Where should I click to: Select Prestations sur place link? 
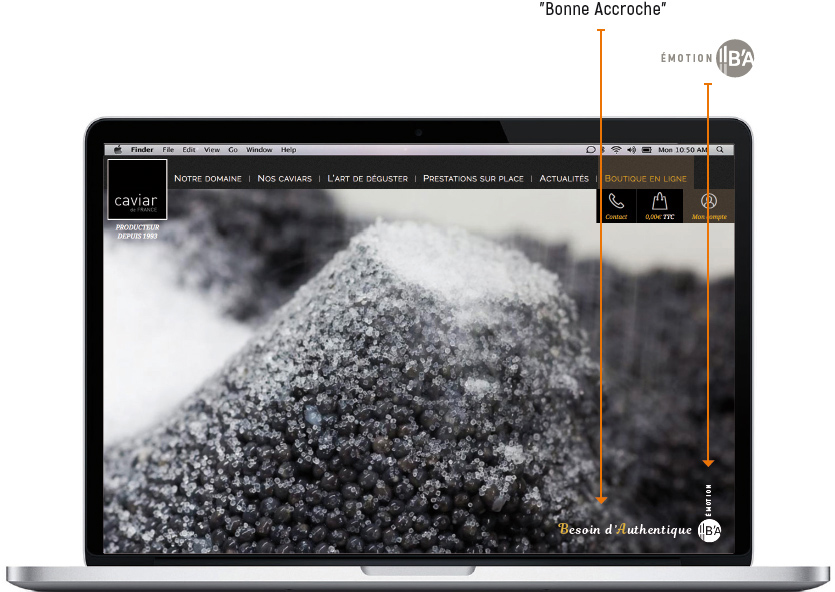[473, 179]
